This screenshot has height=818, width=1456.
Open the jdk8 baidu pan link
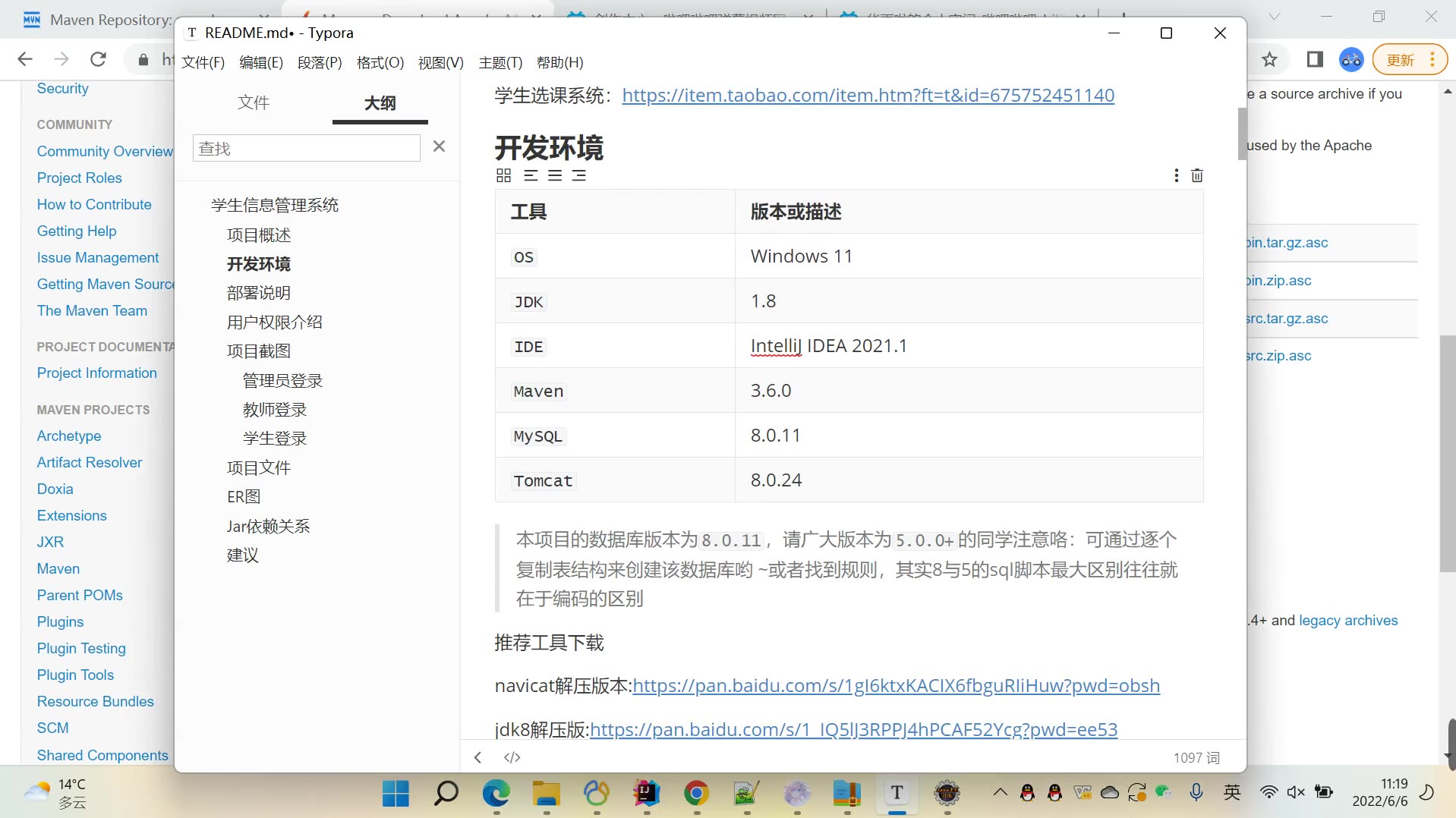tap(854, 730)
